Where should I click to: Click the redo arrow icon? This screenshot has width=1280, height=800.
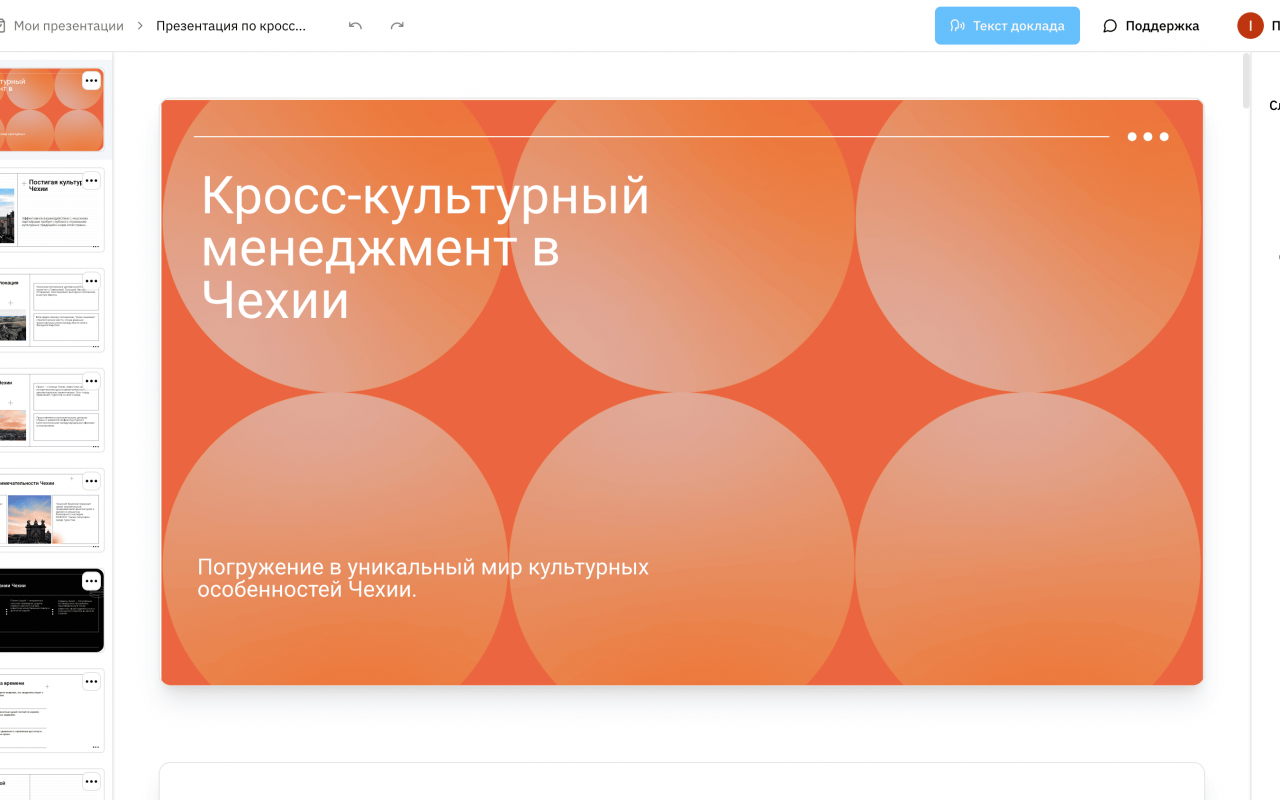tap(397, 26)
